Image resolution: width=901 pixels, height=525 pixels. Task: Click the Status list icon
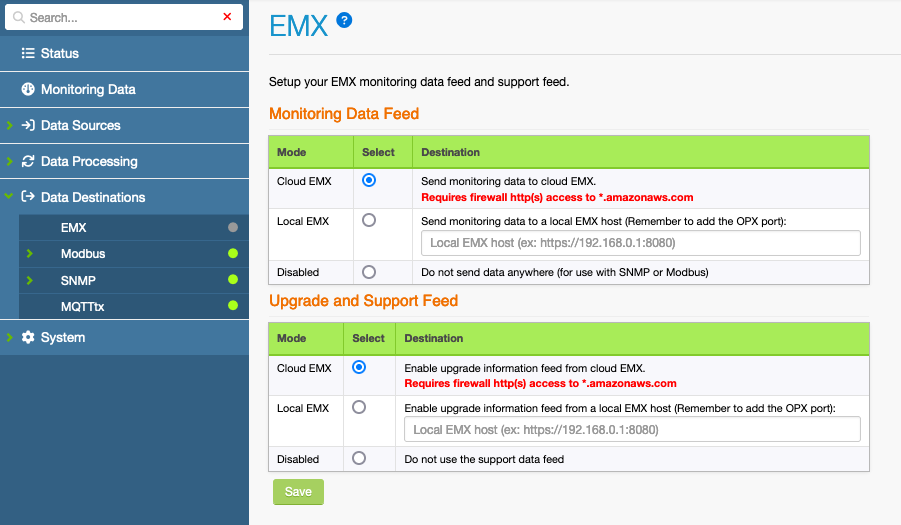click(28, 53)
